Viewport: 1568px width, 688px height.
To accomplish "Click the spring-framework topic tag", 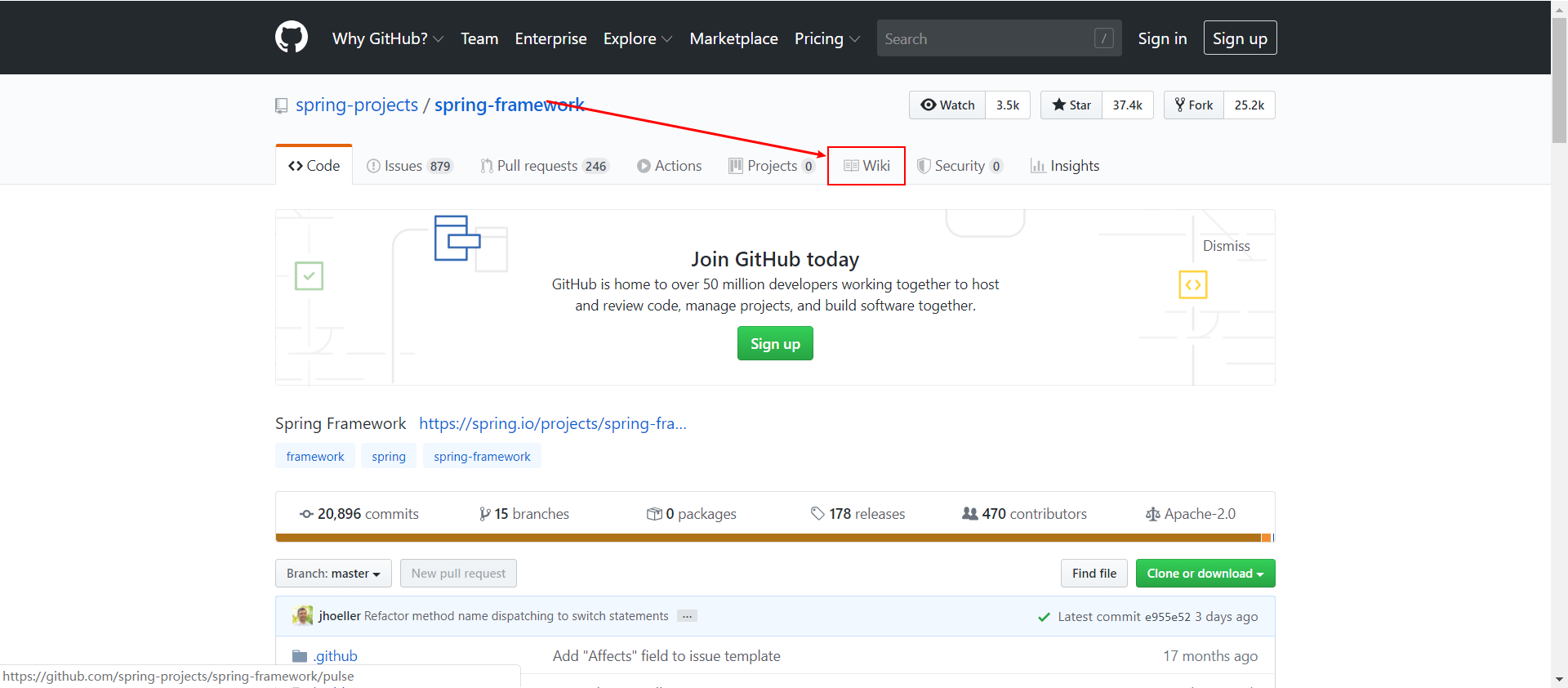I will point(482,456).
